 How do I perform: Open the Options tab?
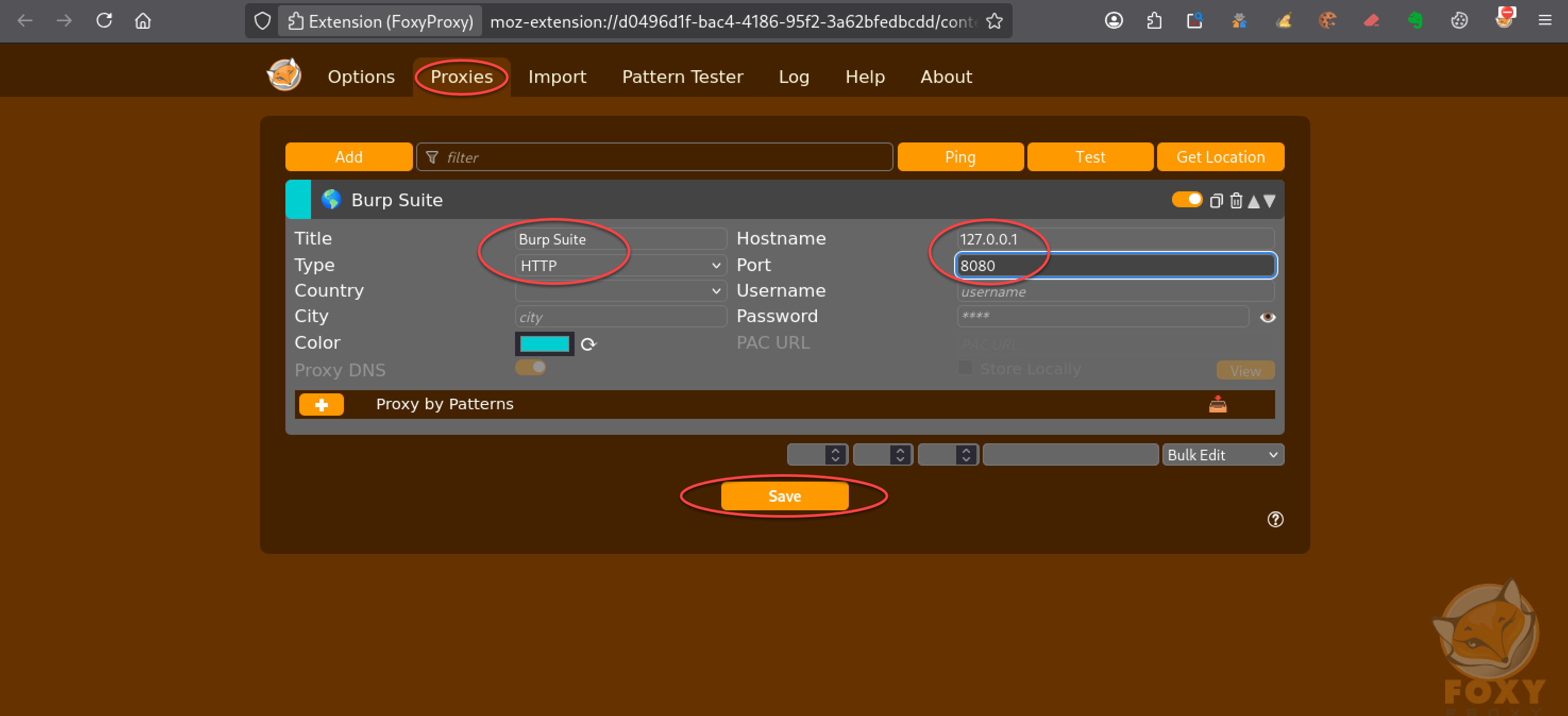click(x=361, y=77)
